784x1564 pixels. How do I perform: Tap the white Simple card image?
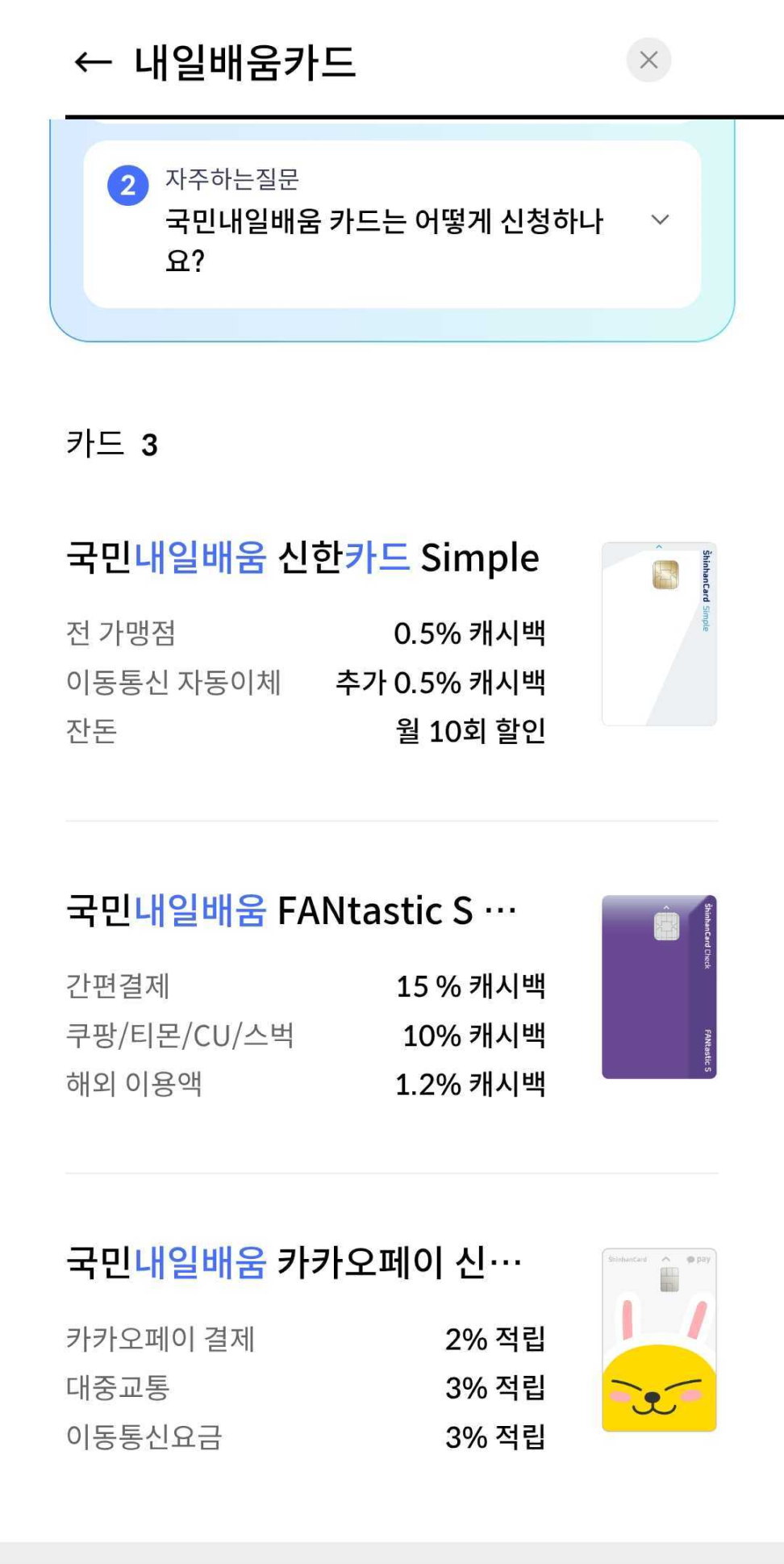point(659,634)
